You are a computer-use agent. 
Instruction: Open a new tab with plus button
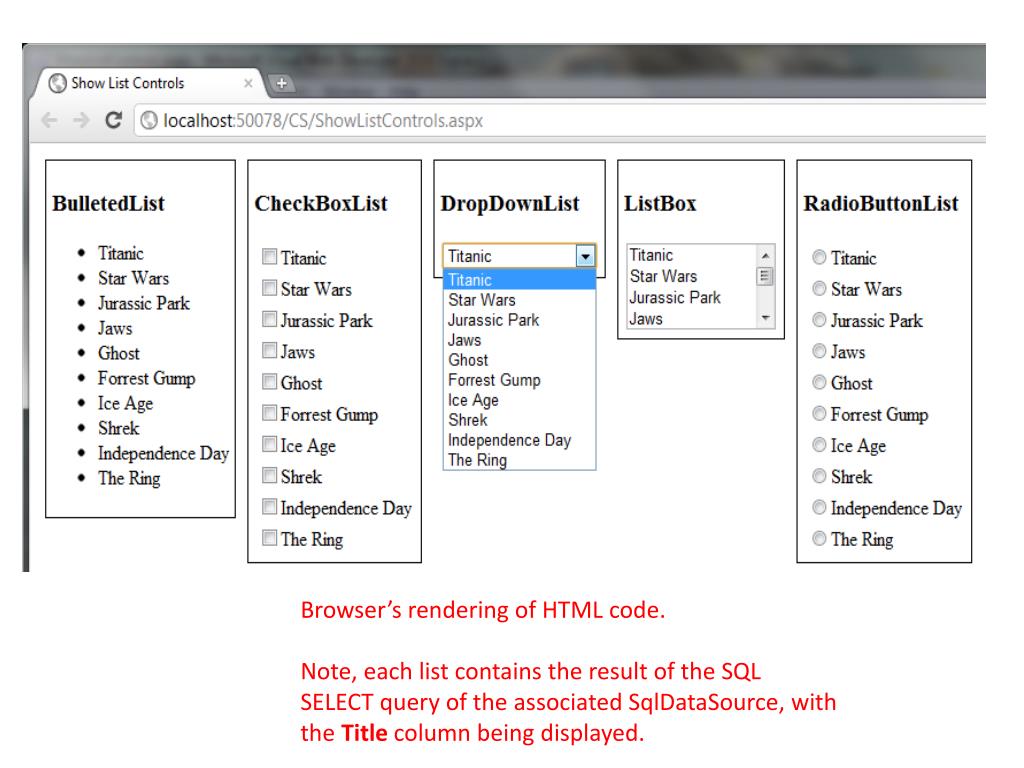pyautogui.click(x=281, y=83)
